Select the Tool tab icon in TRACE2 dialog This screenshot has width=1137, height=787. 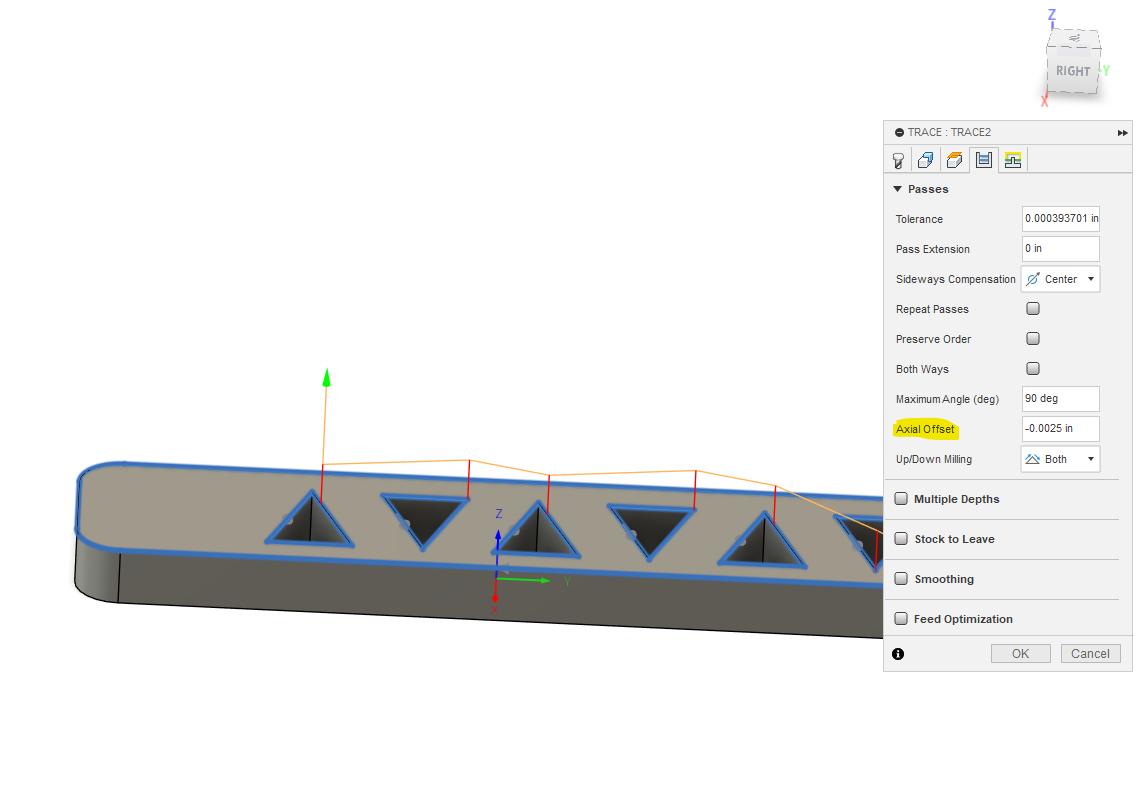(x=897, y=159)
